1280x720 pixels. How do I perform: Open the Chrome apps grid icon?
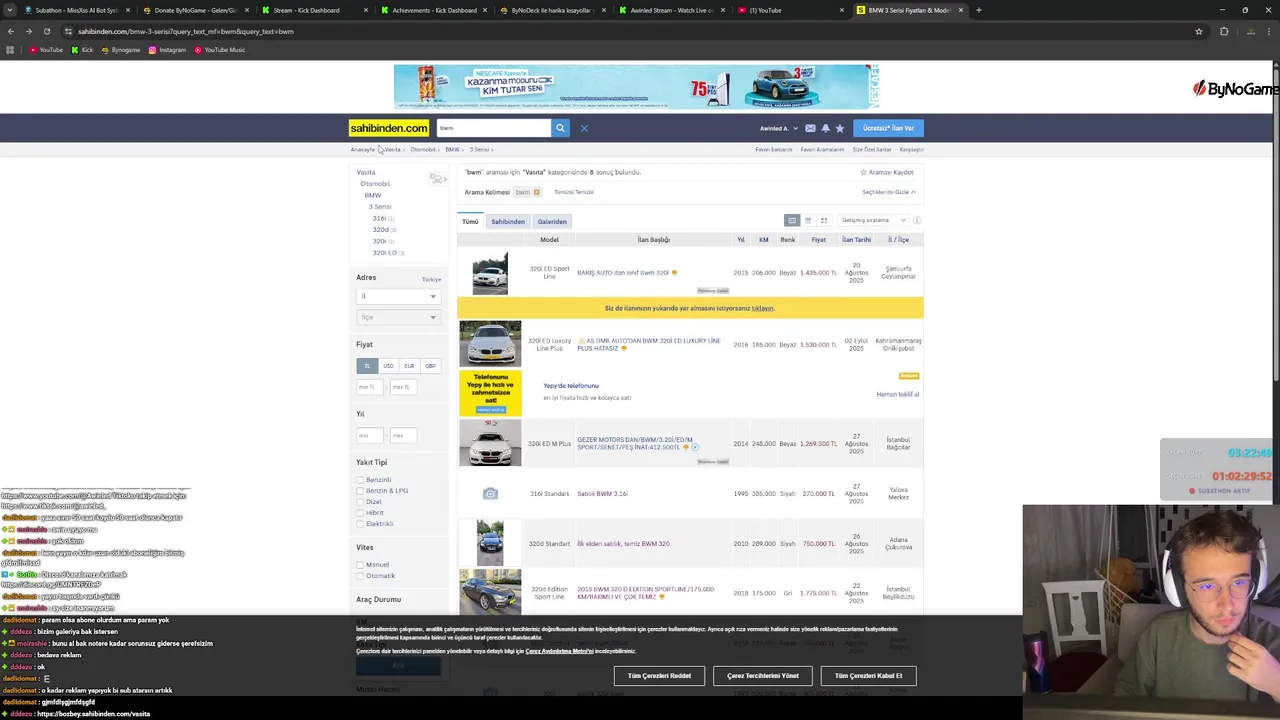10,50
